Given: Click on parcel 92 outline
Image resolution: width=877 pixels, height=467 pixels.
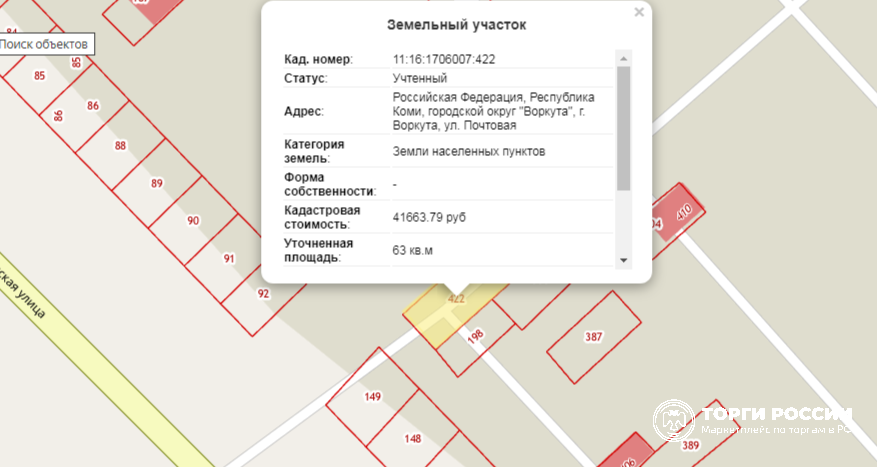Looking at the screenshot, I should click(x=261, y=292).
